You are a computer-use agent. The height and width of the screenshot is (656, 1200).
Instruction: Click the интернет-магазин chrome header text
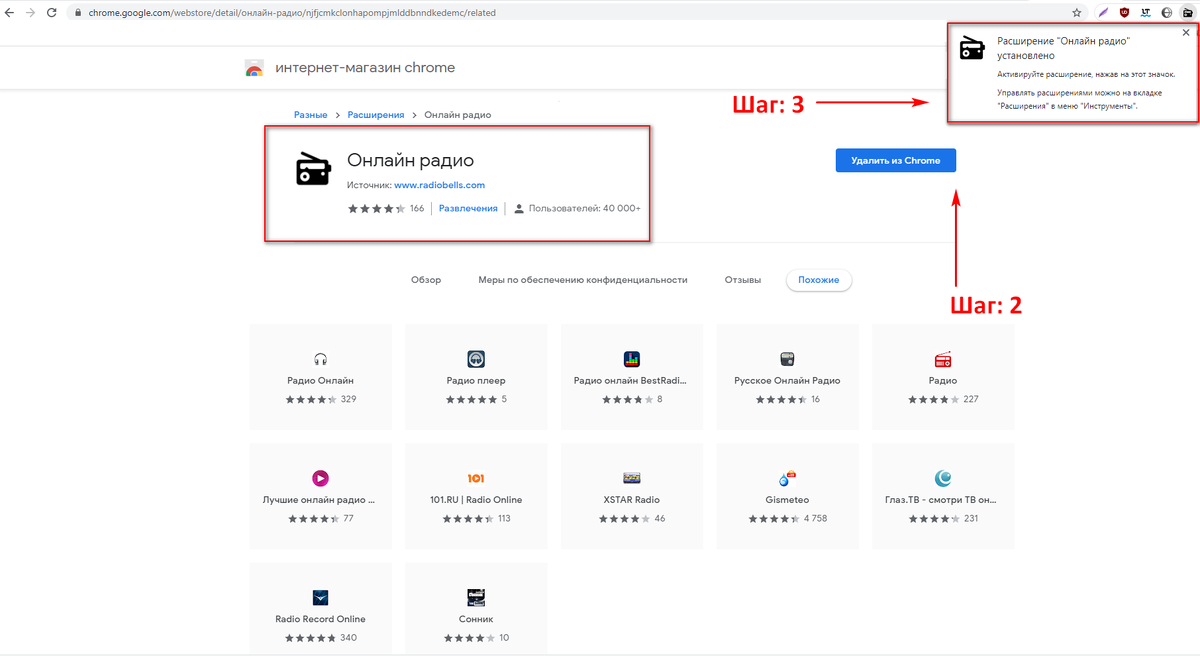[x=365, y=68]
